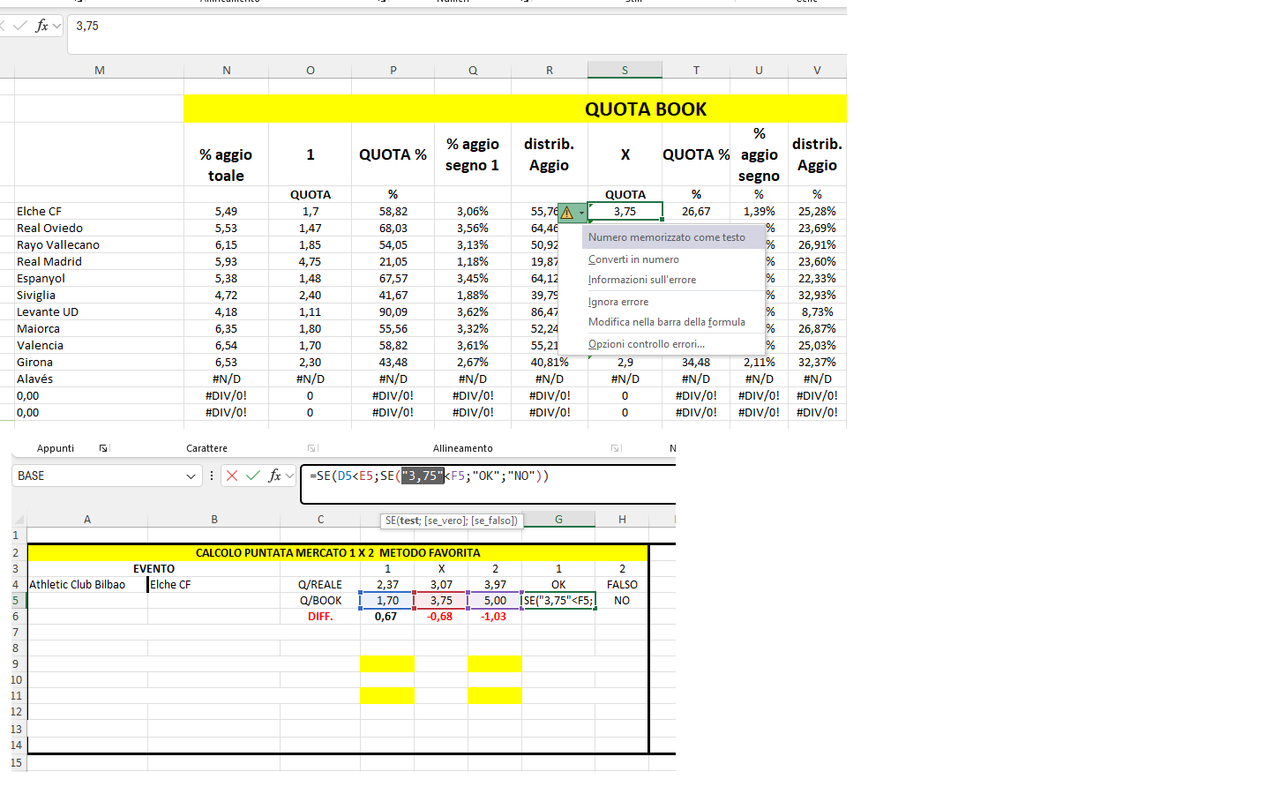The height and width of the screenshot is (787, 1280).
Task: Select column G header in lower sheet
Action: pyautogui.click(x=558, y=520)
